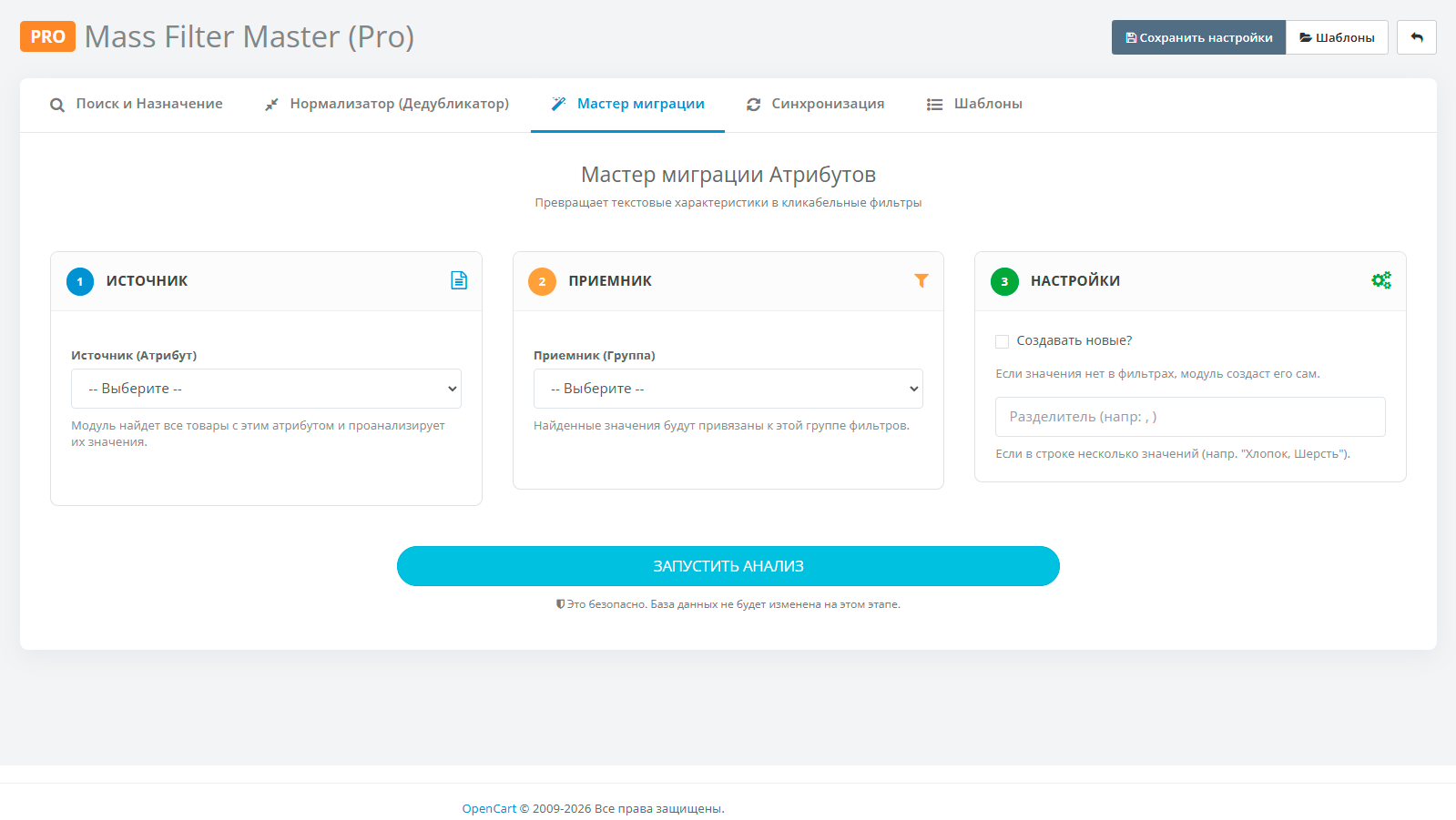Click the orange PRO badge
Viewport: 1456px width, 820px height.
pyautogui.click(x=47, y=36)
